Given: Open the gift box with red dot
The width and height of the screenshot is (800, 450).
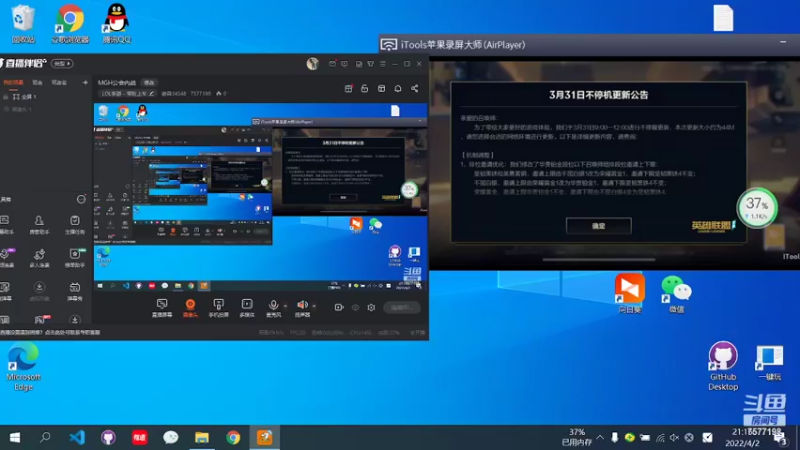Looking at the screenshot, I should (x=348, y=88).
